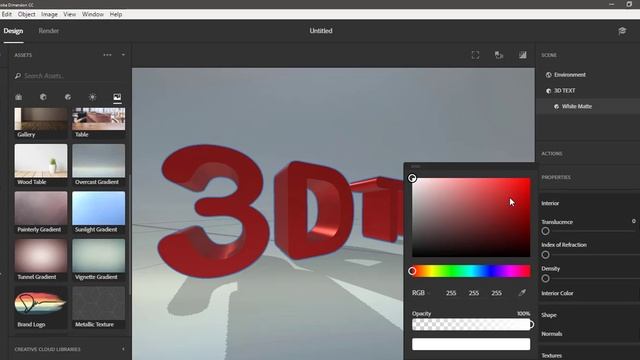Screen dimensions: 640x360
Task: Open the Assets panel more options
Action: tap(107, 55)
